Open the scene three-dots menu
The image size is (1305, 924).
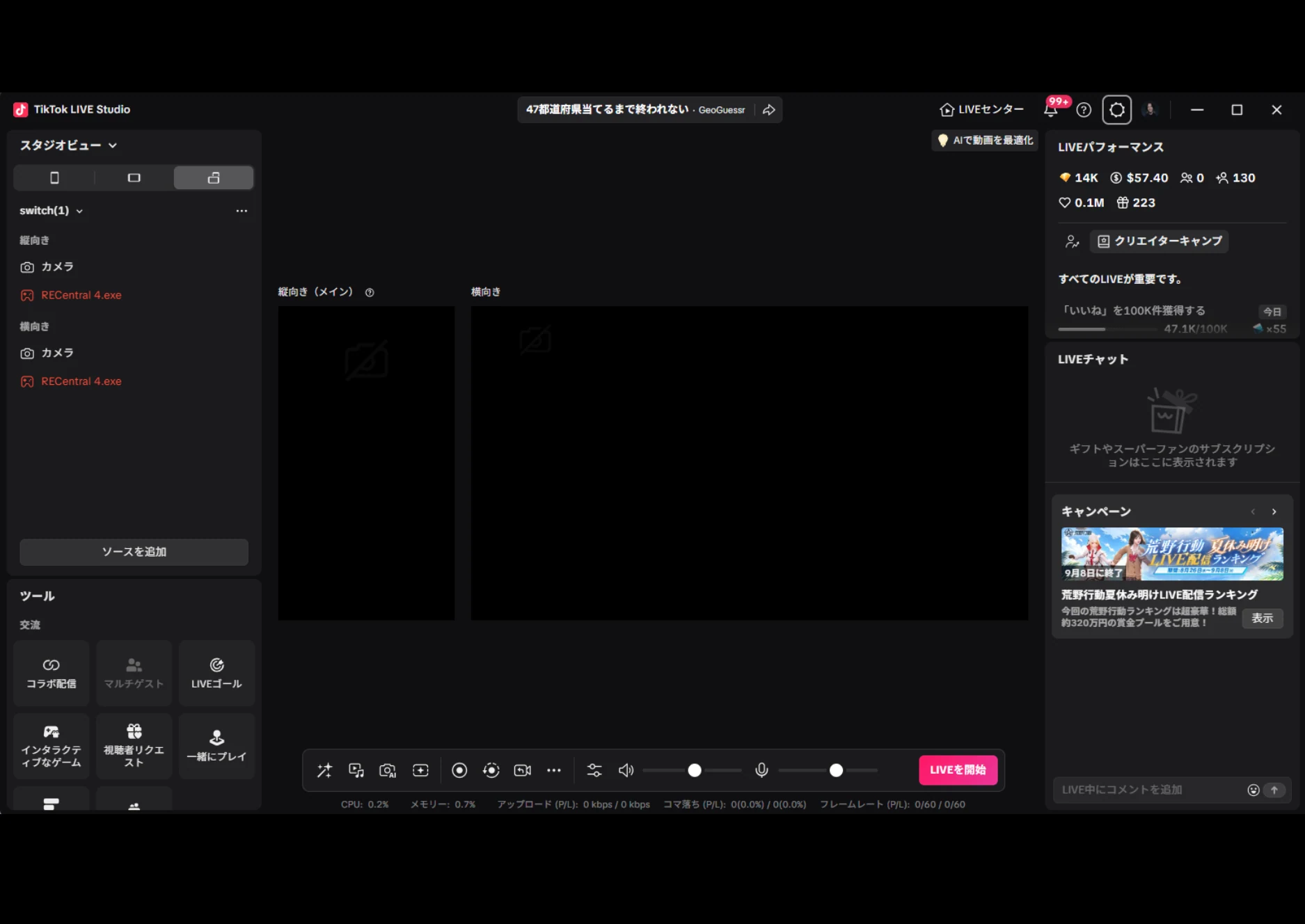(242, 211)
